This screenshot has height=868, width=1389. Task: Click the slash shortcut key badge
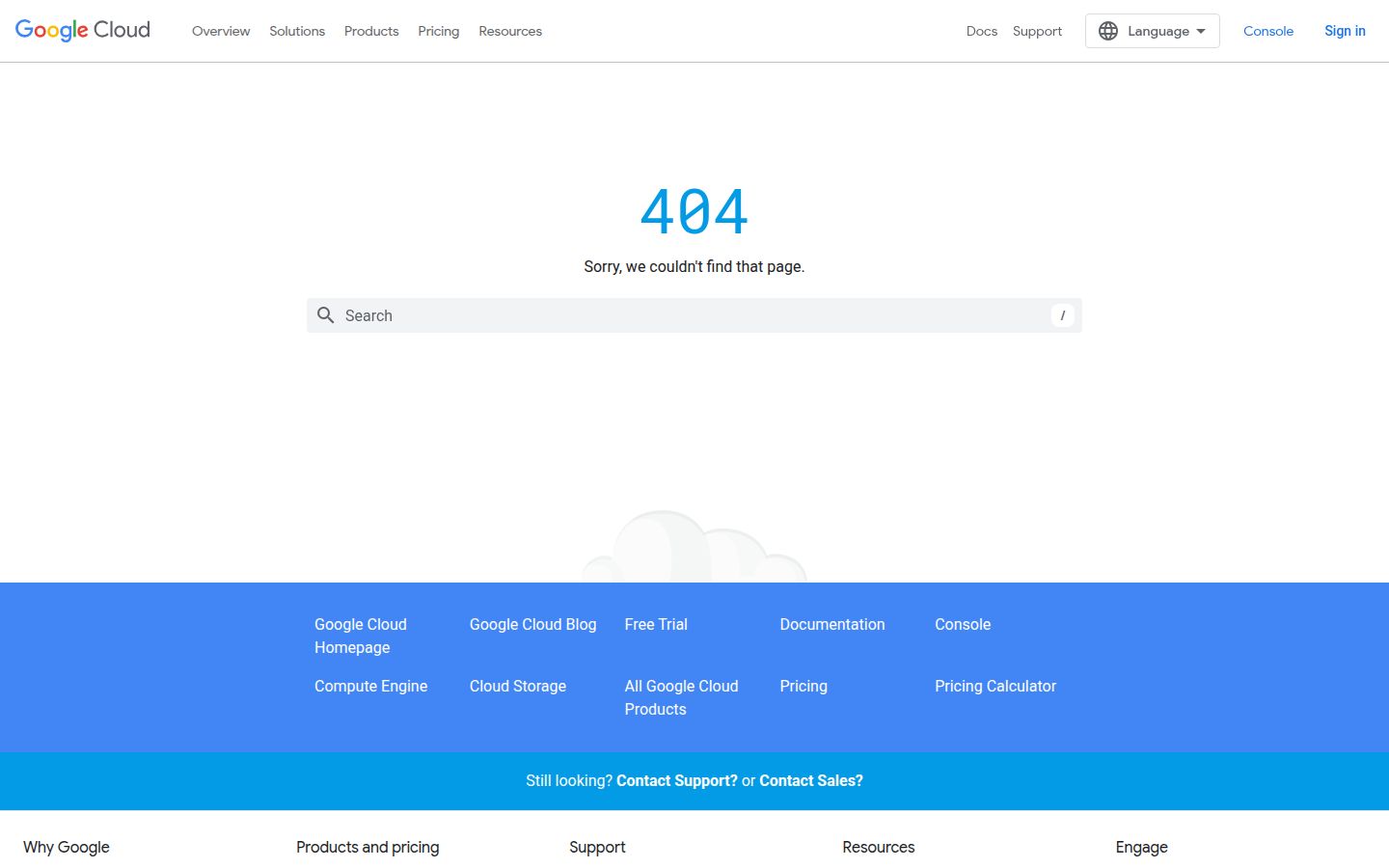tap(1062, 315)
